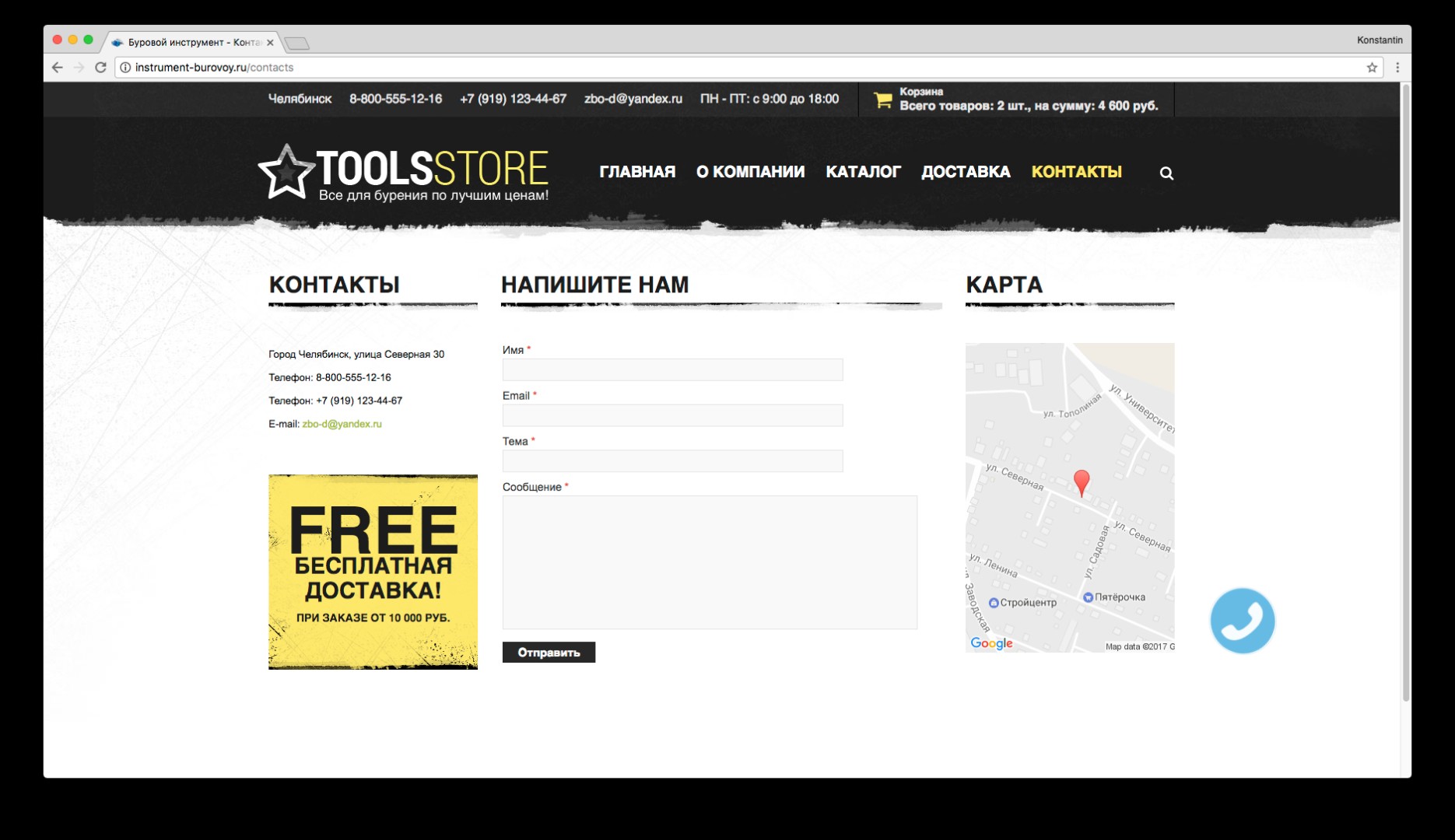Navigate to КАТАЛОГ in the menu

[863, 172]
